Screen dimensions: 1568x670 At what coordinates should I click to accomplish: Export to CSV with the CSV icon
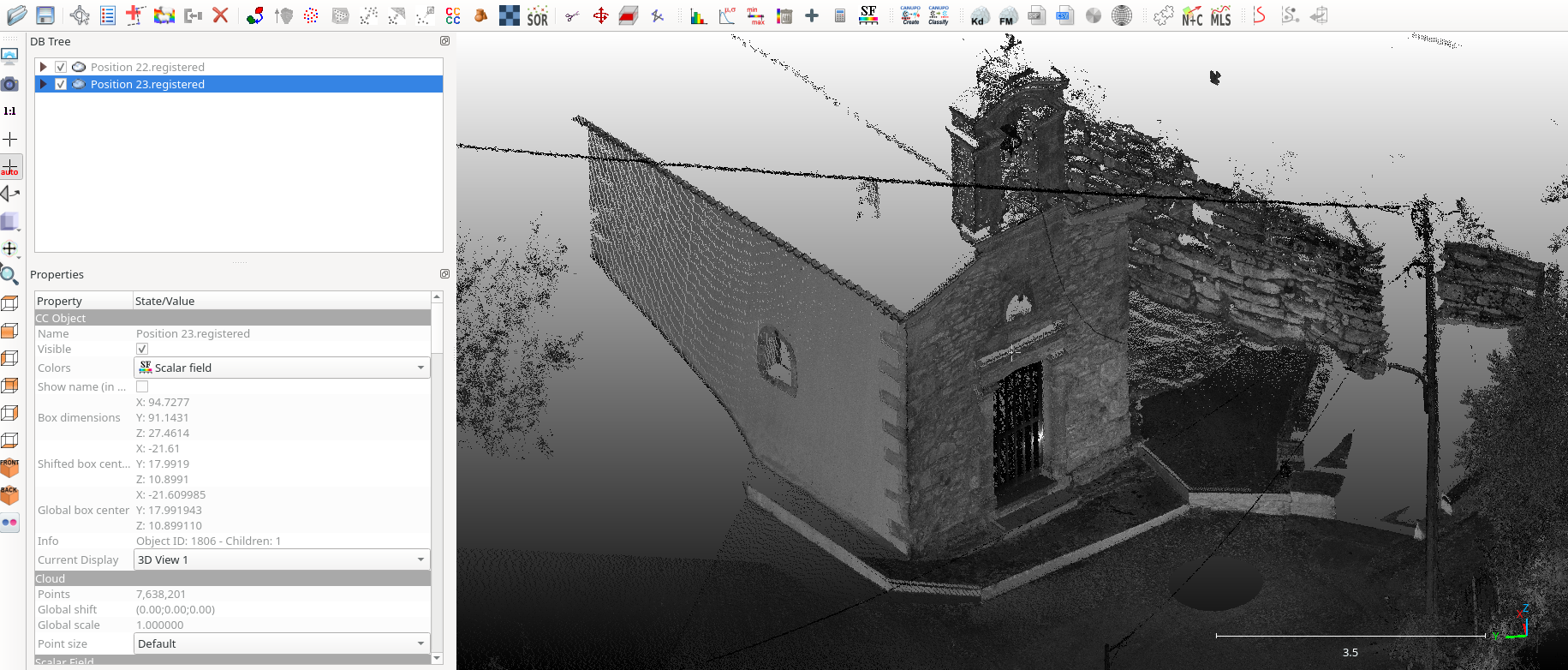pos(1064,15)
